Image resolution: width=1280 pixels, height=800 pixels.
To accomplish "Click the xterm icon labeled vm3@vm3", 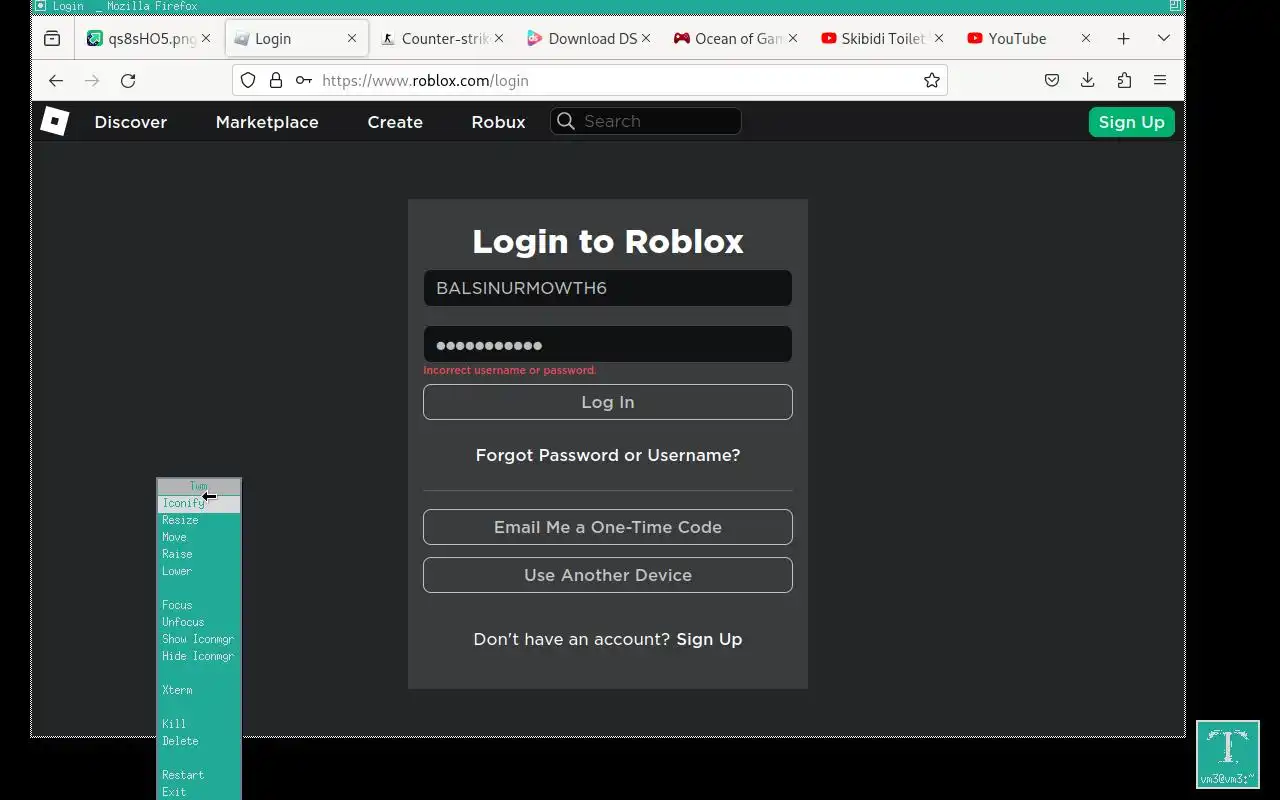I will click(x=1228, y=754).
